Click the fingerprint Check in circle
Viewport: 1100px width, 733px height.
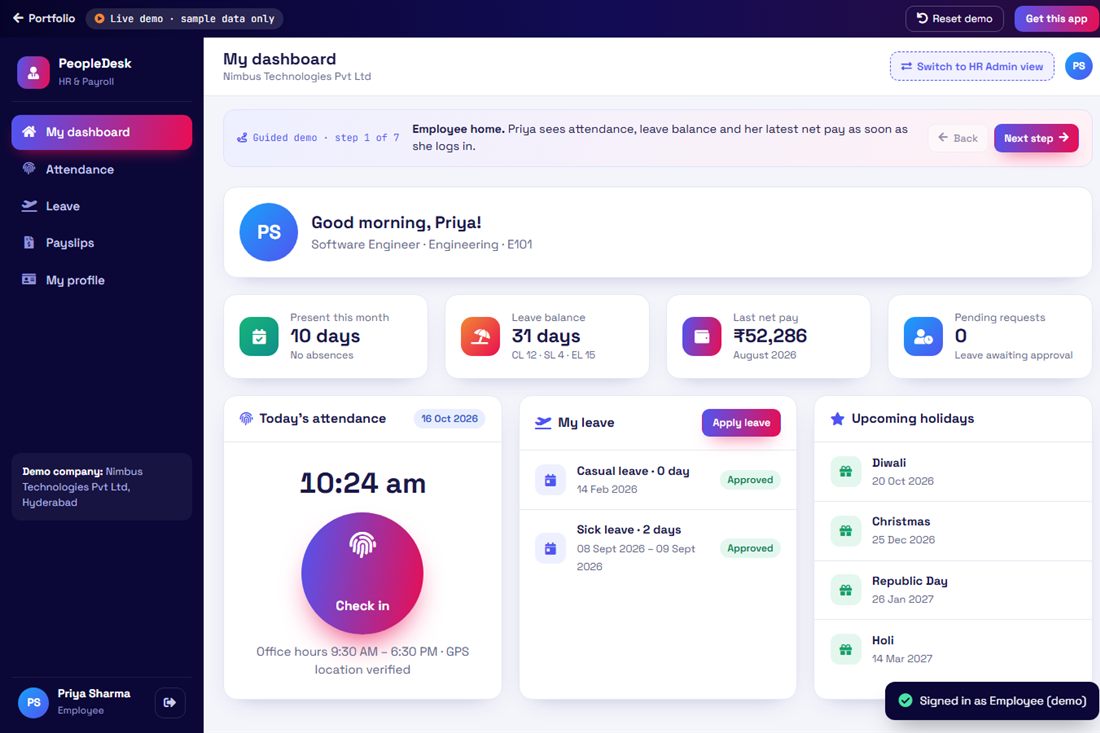[362, 573]
